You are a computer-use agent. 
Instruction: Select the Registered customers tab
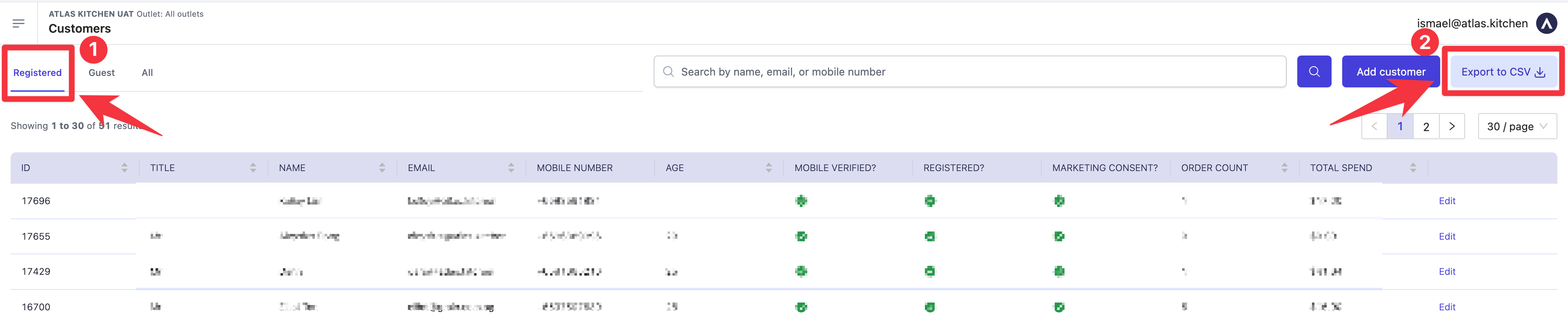point(37,73)
